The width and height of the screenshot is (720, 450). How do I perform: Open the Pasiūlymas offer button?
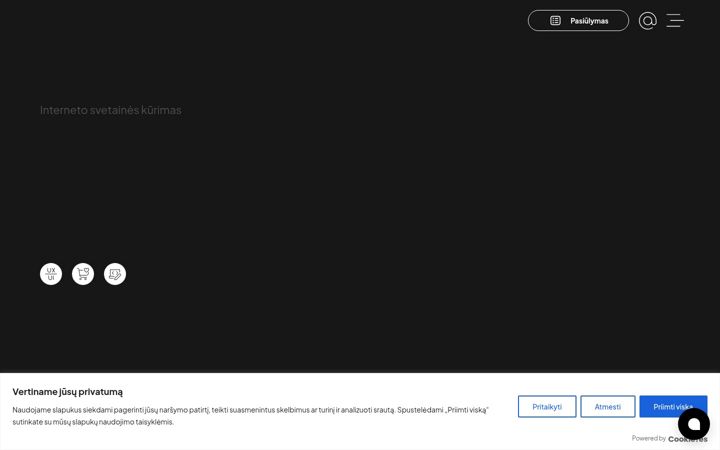(x=578, y=21)
